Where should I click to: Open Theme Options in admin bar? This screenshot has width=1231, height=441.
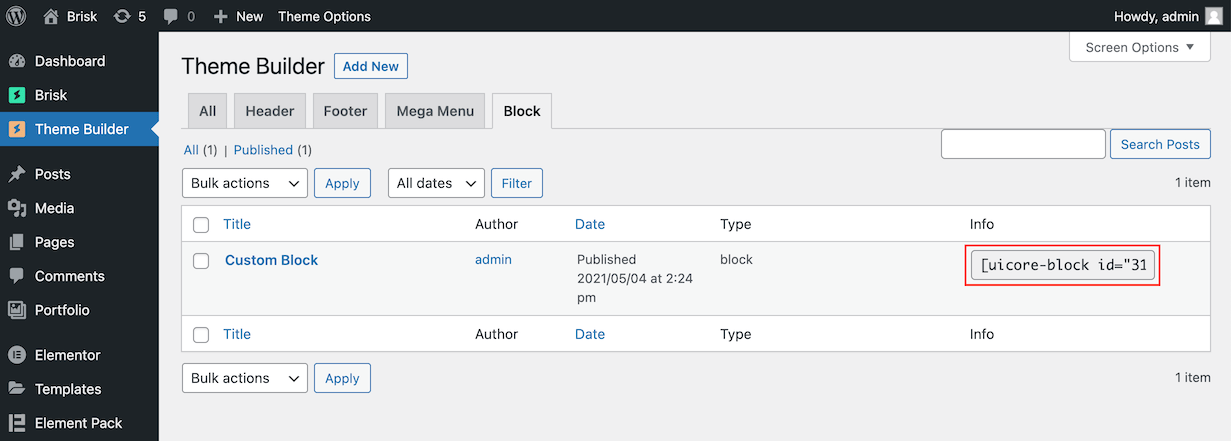[324, 16]
